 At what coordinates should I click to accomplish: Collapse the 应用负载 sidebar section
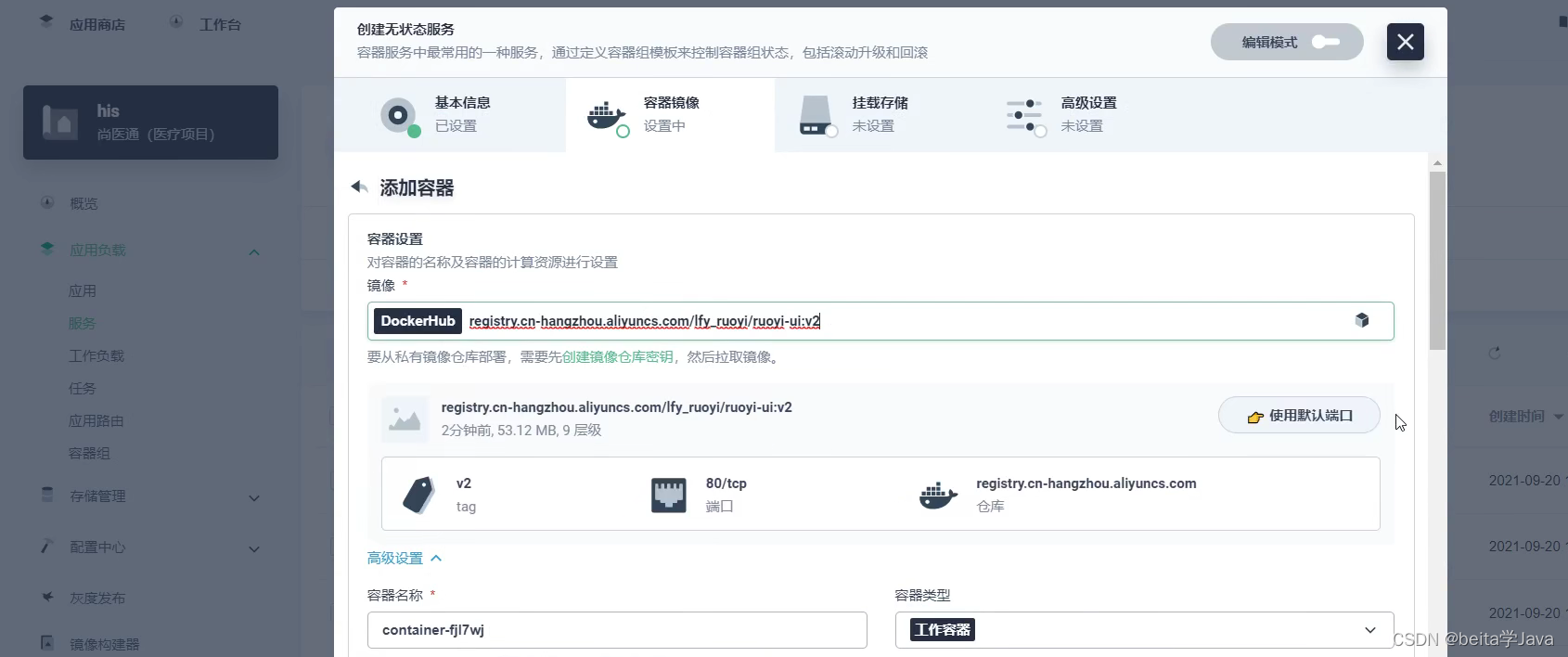(x=254, y=251)
